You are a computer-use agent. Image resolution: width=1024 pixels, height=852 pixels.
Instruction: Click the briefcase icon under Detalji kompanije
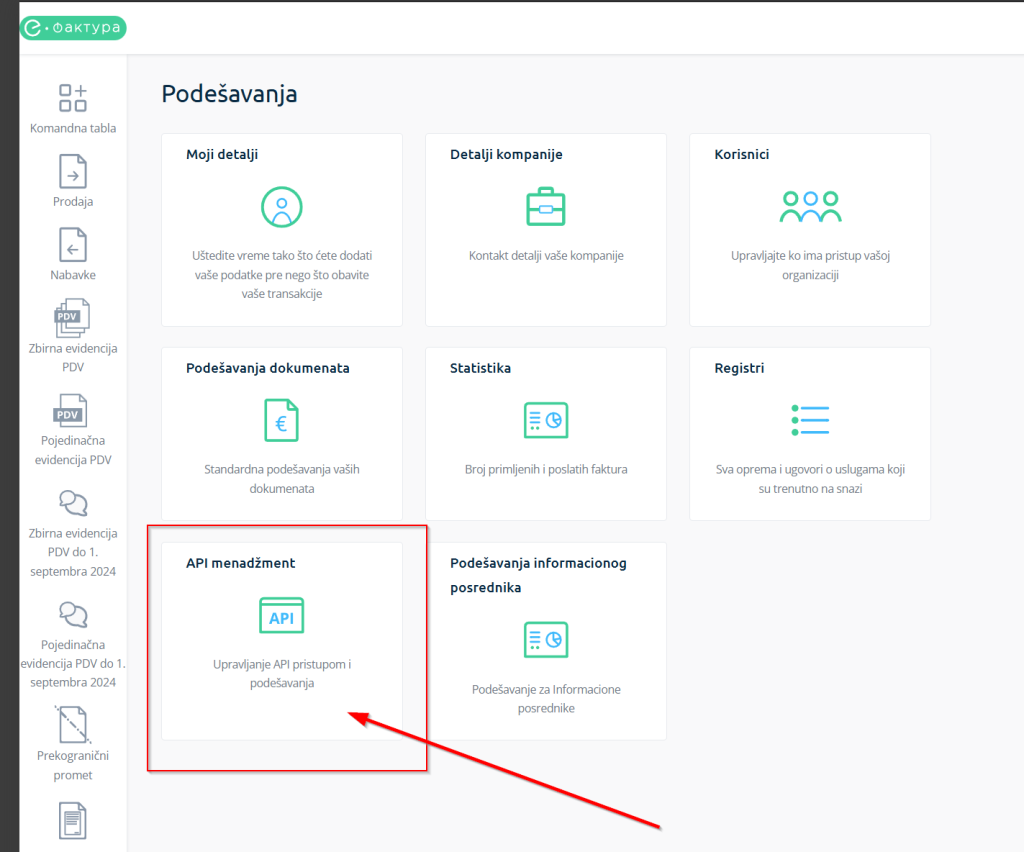(545, 207)
